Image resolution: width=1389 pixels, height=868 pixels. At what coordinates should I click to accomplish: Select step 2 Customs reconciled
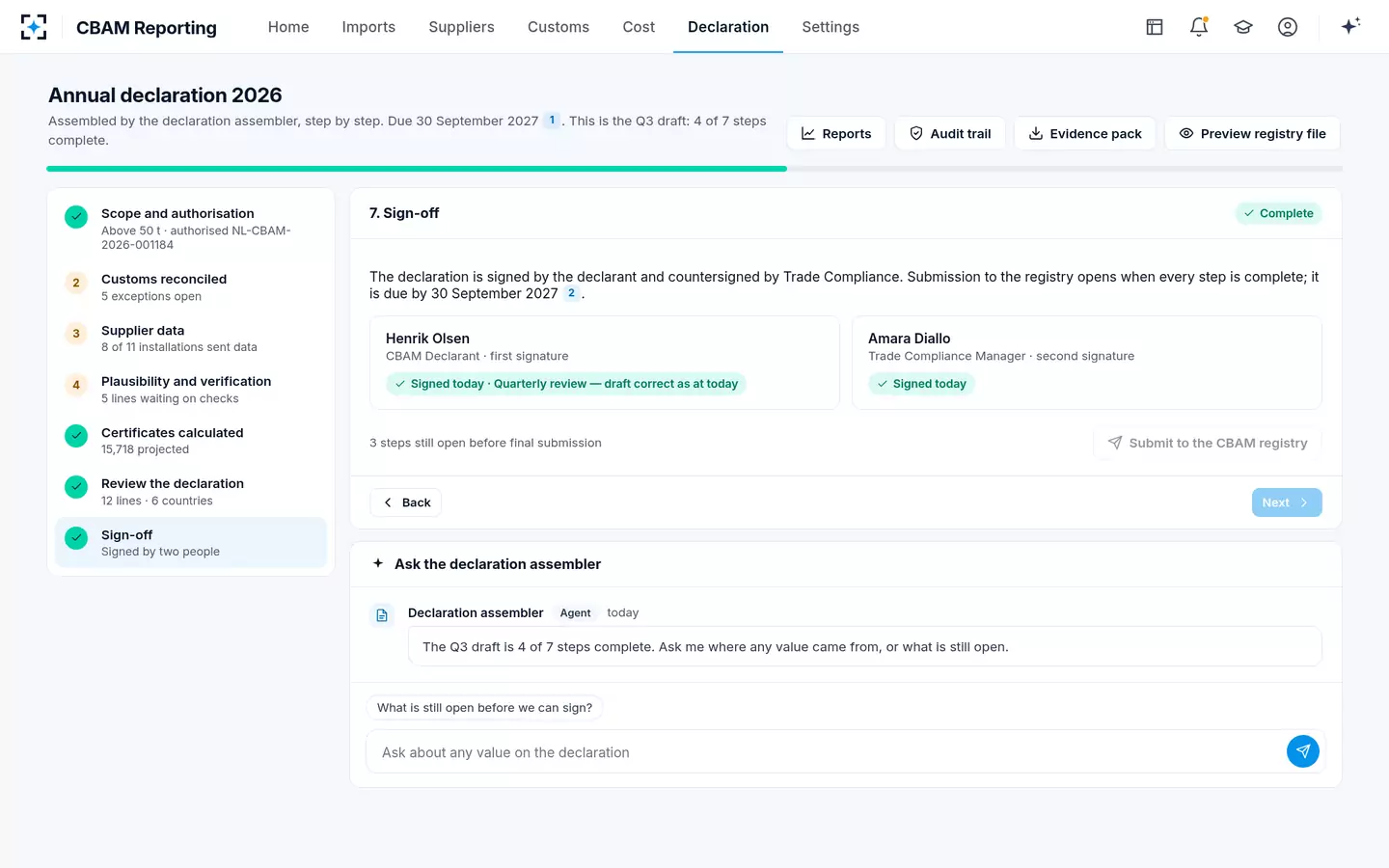point(191,287)
